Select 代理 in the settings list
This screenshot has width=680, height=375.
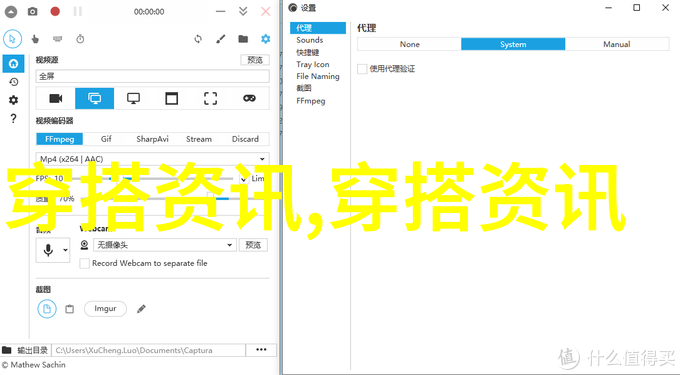pos(318,28)
